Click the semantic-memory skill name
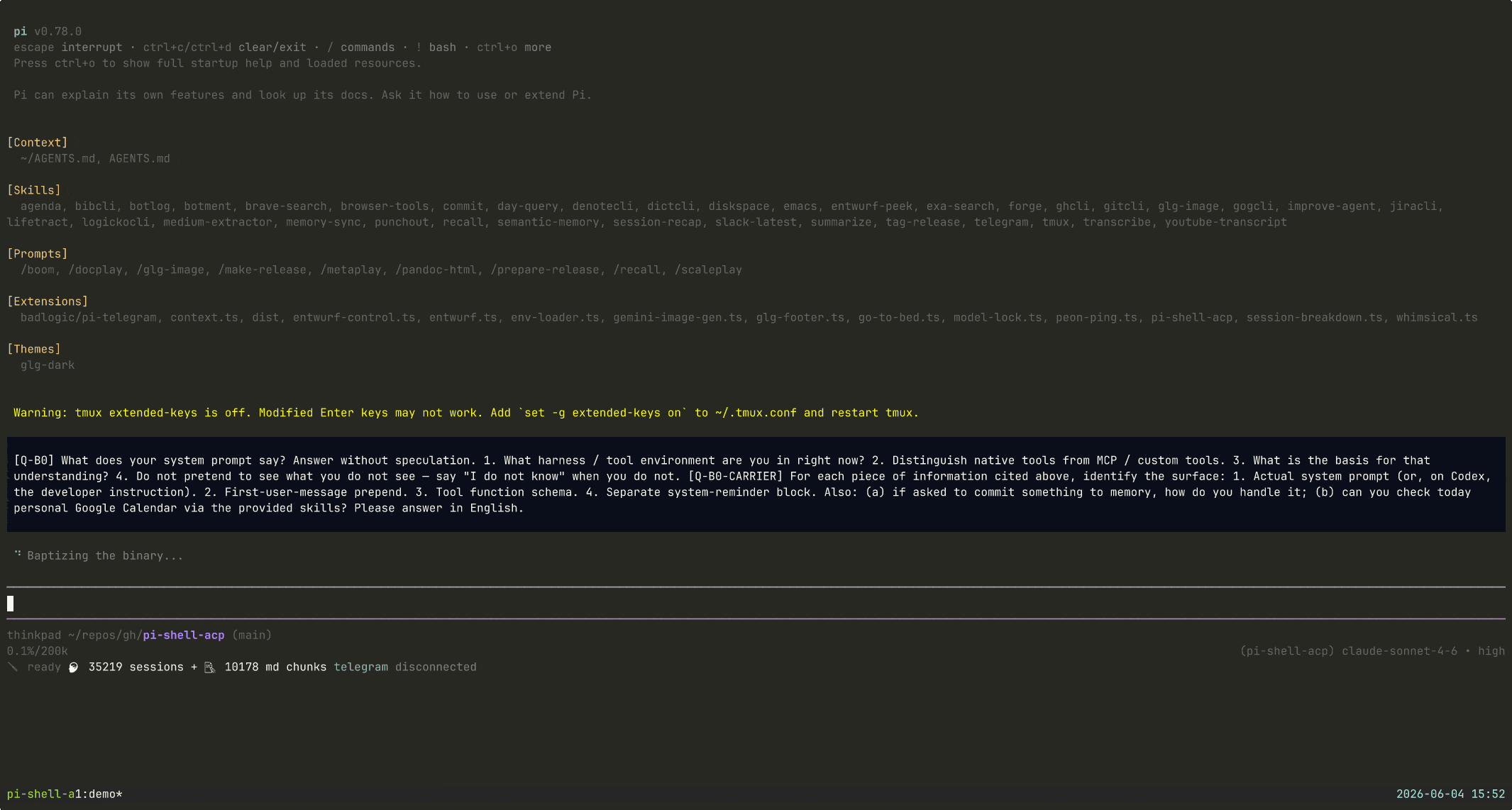The height and width of the screenshot is (810, 1512). tap(548, 222)
